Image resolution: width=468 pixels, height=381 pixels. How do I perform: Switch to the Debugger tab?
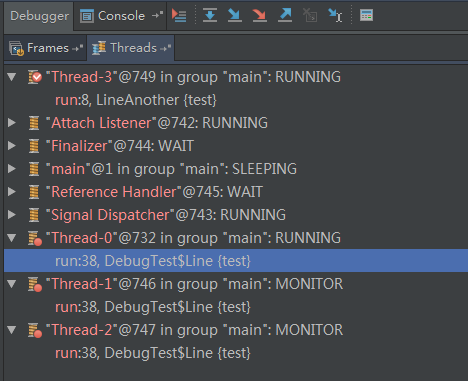(x=39, y=16)
